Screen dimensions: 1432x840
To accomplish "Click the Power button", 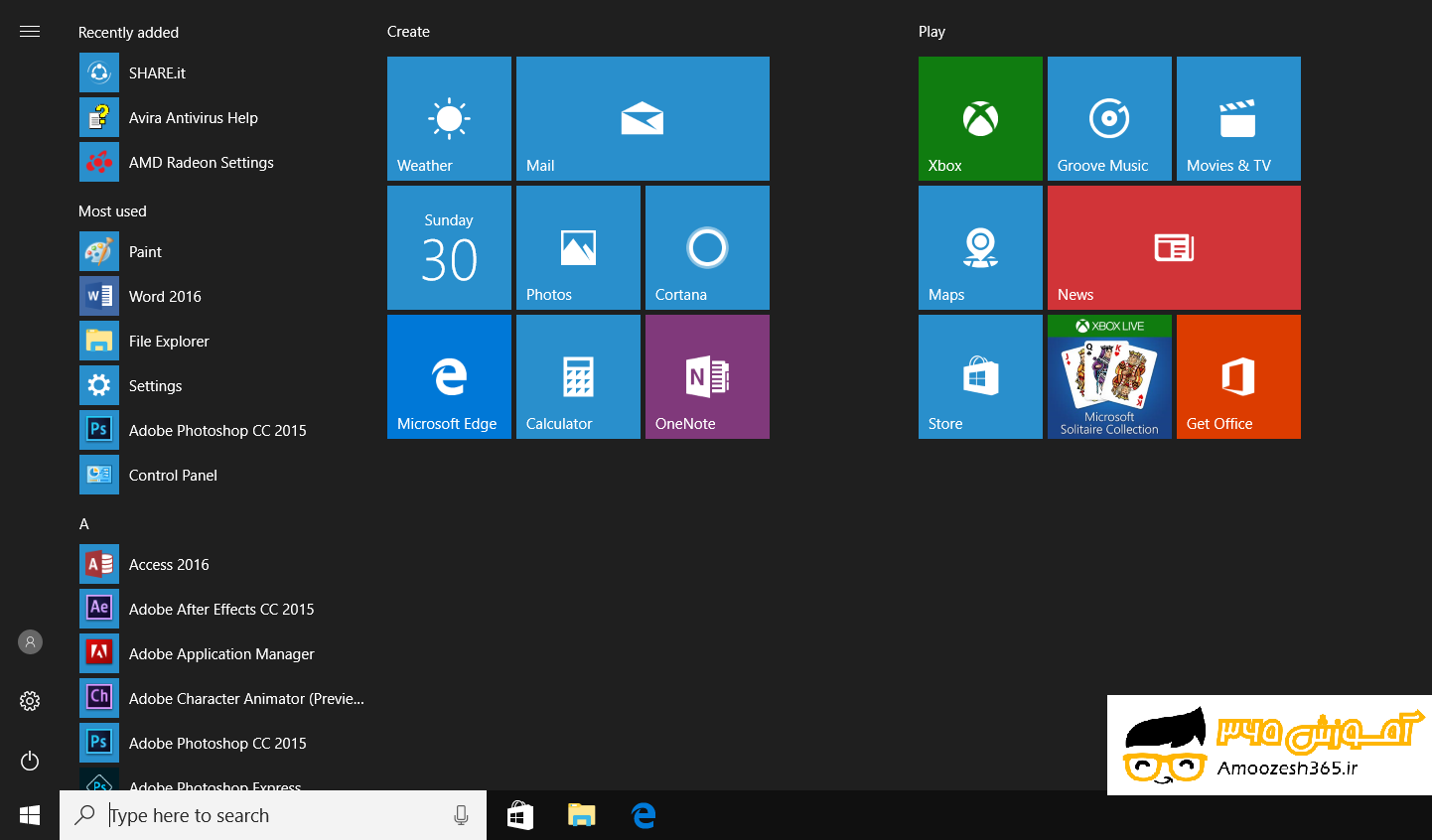I will (30, 761).
